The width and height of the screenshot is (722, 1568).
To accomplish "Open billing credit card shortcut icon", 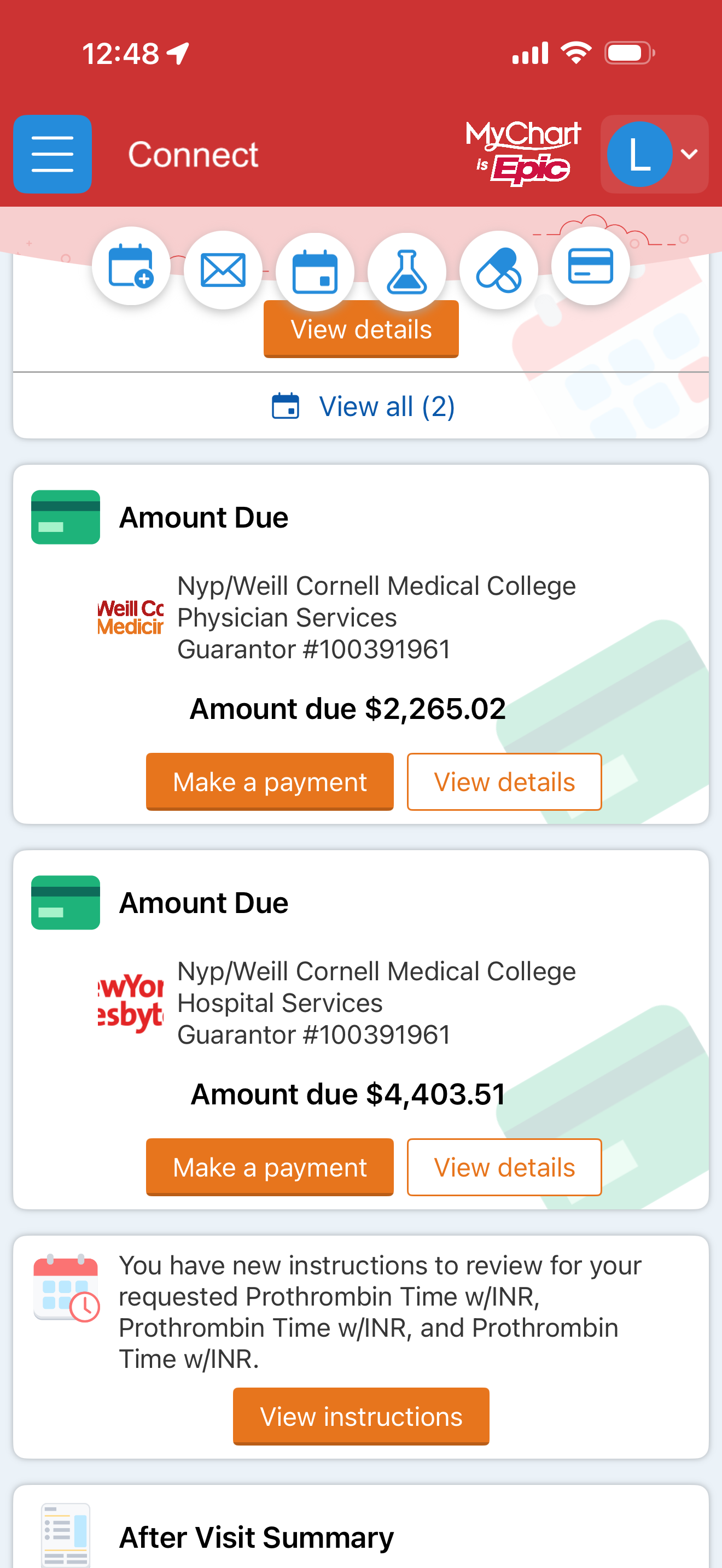I will pyautogui.click(x=590, y=267).
